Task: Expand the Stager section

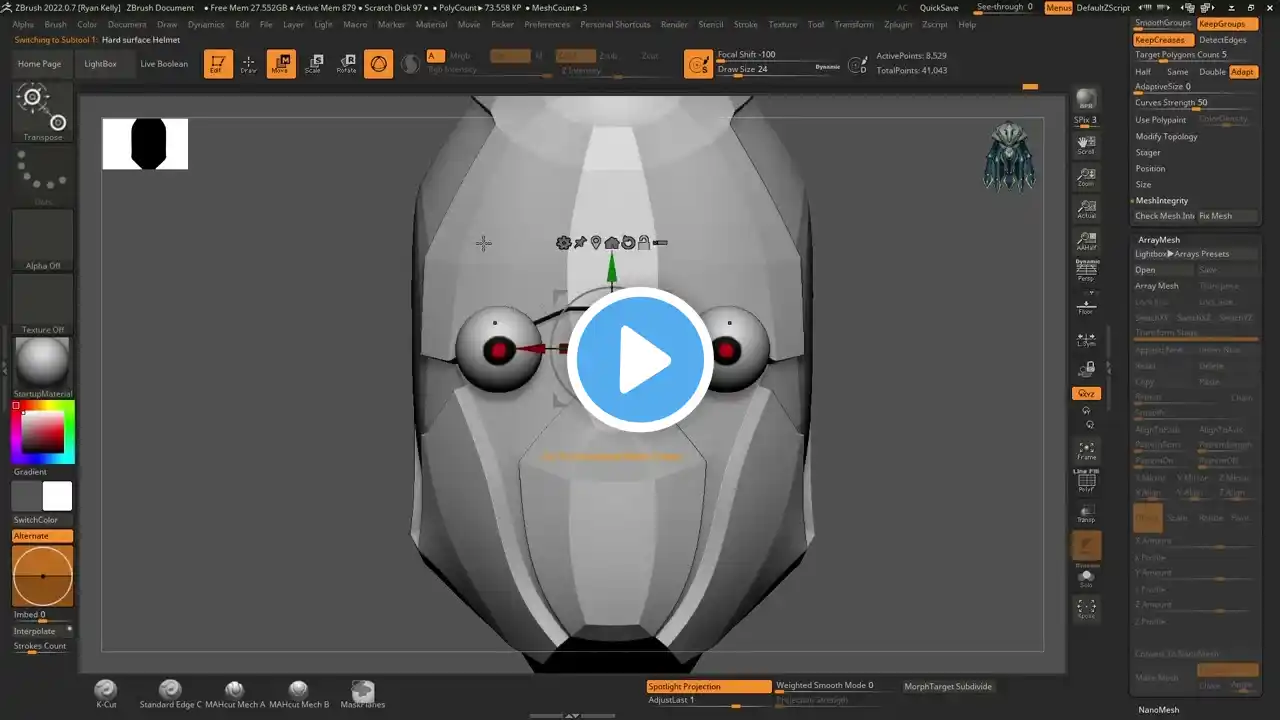Action: pos(1148,153)
